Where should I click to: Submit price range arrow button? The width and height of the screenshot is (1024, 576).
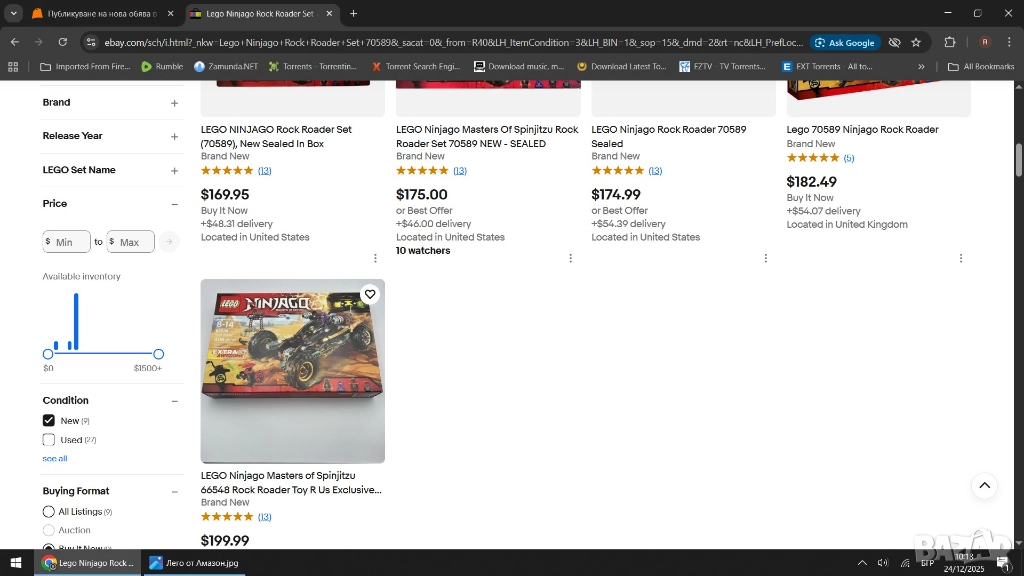click(x=169, y=242)
